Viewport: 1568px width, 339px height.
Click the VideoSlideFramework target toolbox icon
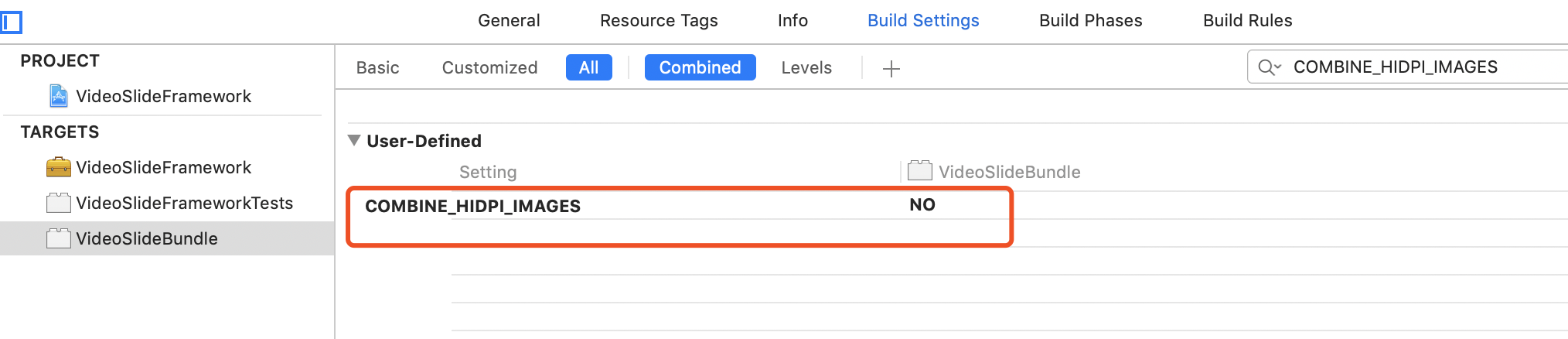pyautogui.click(x=58, y=167)
